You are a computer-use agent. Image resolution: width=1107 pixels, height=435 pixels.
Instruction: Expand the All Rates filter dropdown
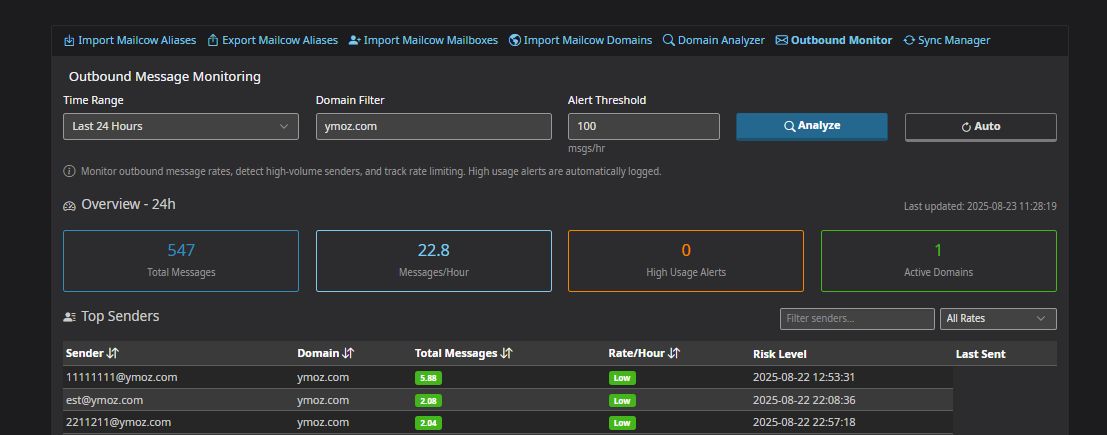pos(998,319)
